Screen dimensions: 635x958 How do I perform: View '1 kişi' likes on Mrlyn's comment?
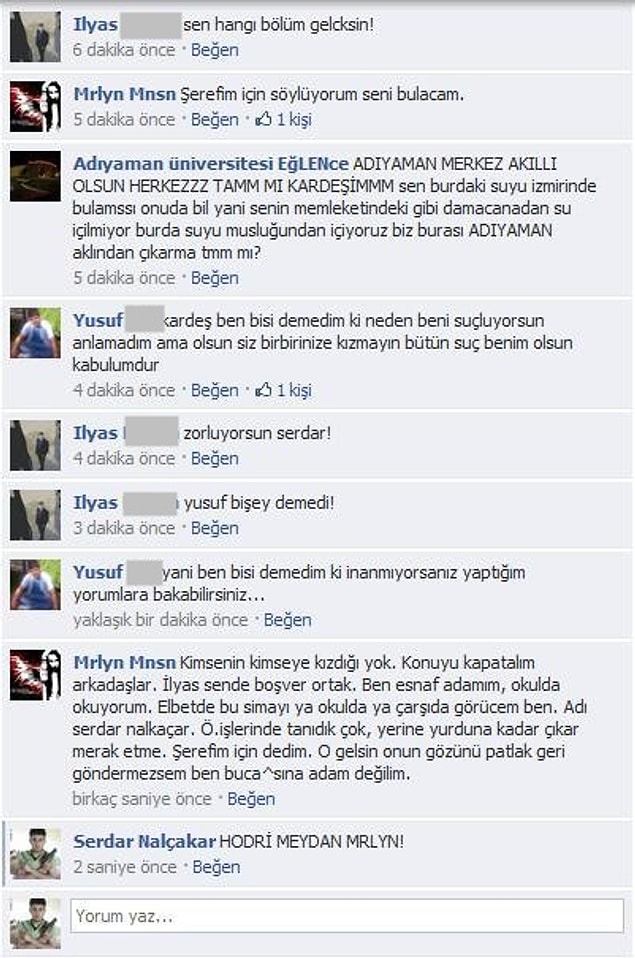pyautogui.click(x=294, y=119)
